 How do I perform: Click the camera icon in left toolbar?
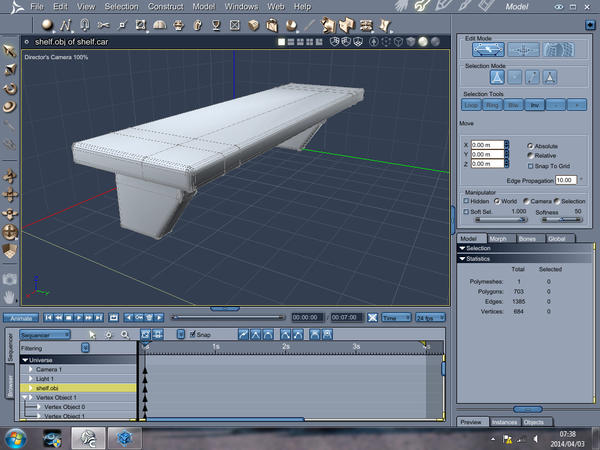click(9, 279)
